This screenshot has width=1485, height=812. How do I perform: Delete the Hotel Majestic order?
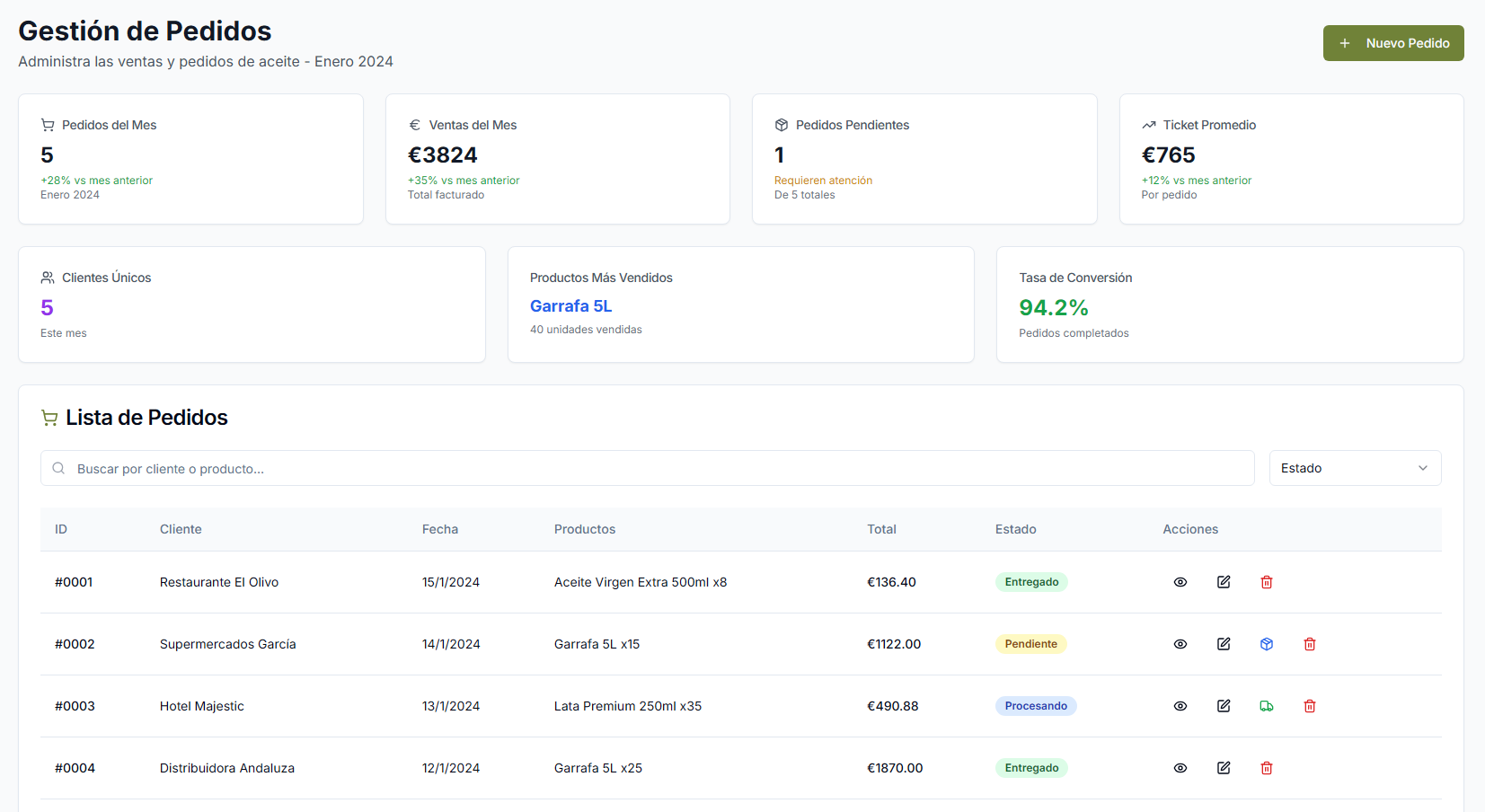click(1310, 706)
